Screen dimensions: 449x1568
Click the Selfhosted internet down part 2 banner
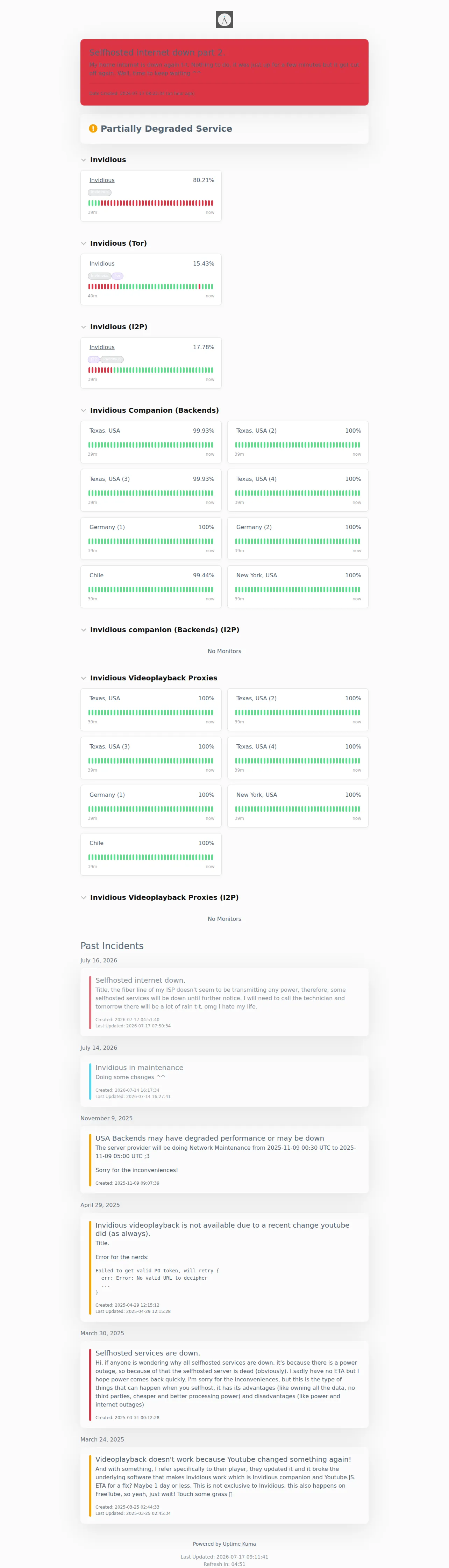tap(224, 72)
